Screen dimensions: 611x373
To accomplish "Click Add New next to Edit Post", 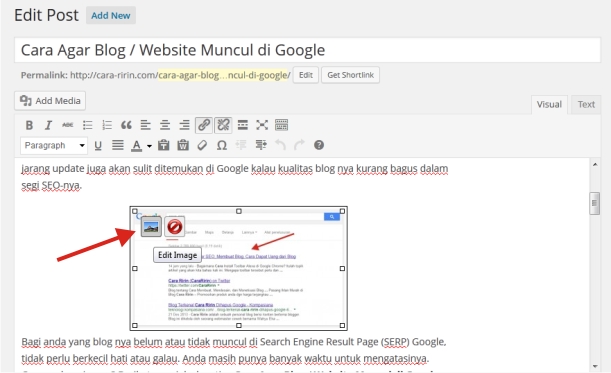I will [111, 16].
